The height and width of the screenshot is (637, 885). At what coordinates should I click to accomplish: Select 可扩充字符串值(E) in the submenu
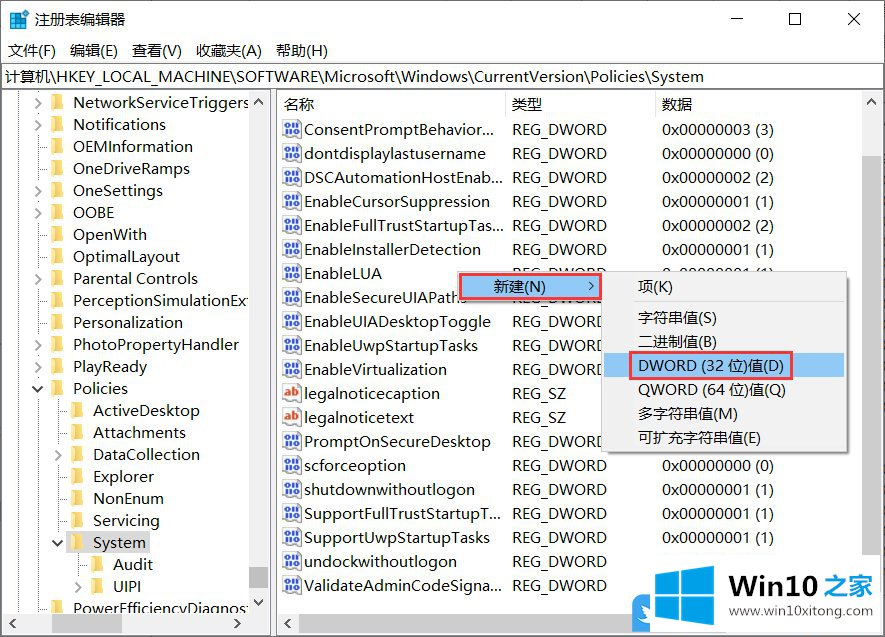(x=724, y=438)
